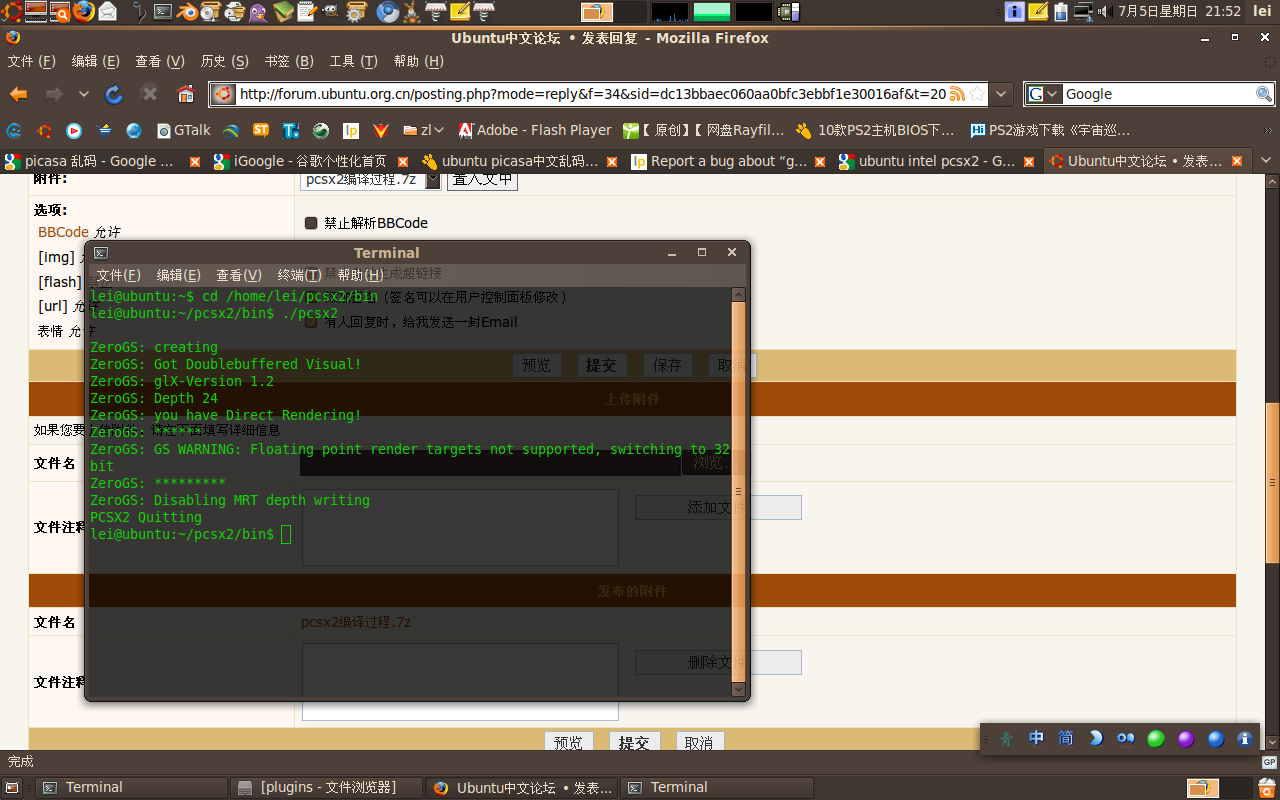Click bottom 取消 cancel button
This screenshot has width=1280, height=800.
click(699, 743)
